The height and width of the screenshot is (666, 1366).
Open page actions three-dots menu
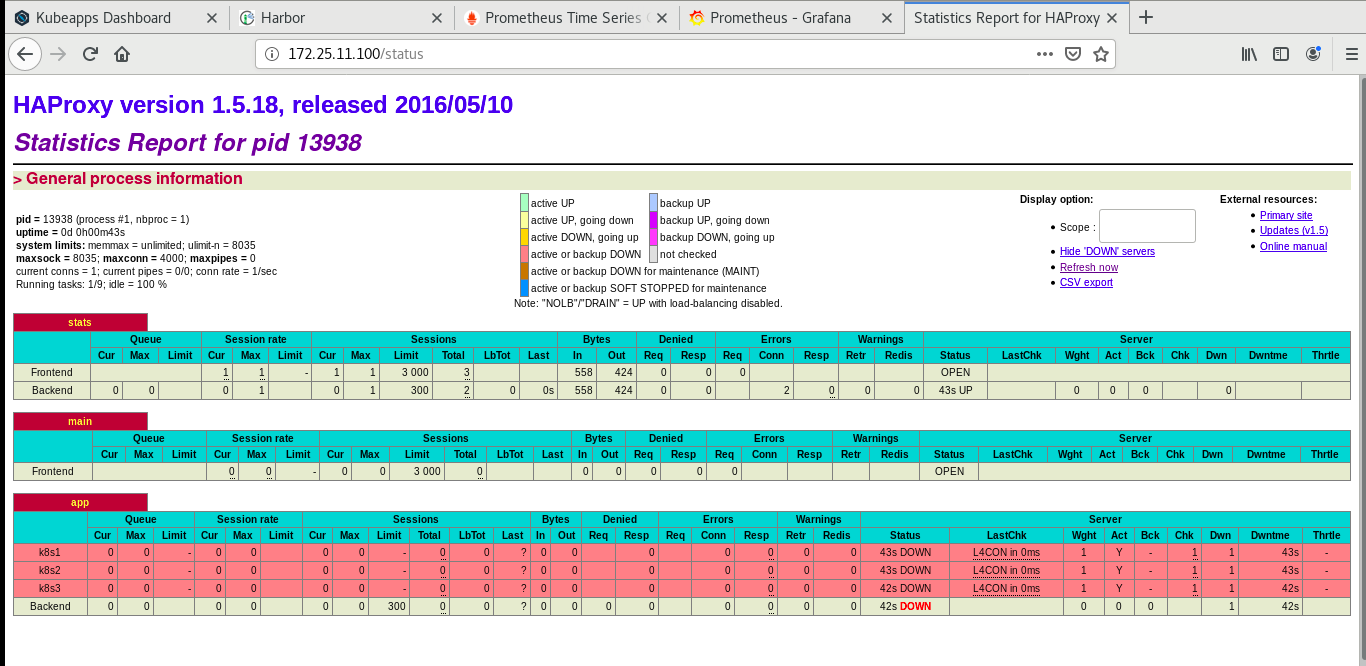[1044, 54]
